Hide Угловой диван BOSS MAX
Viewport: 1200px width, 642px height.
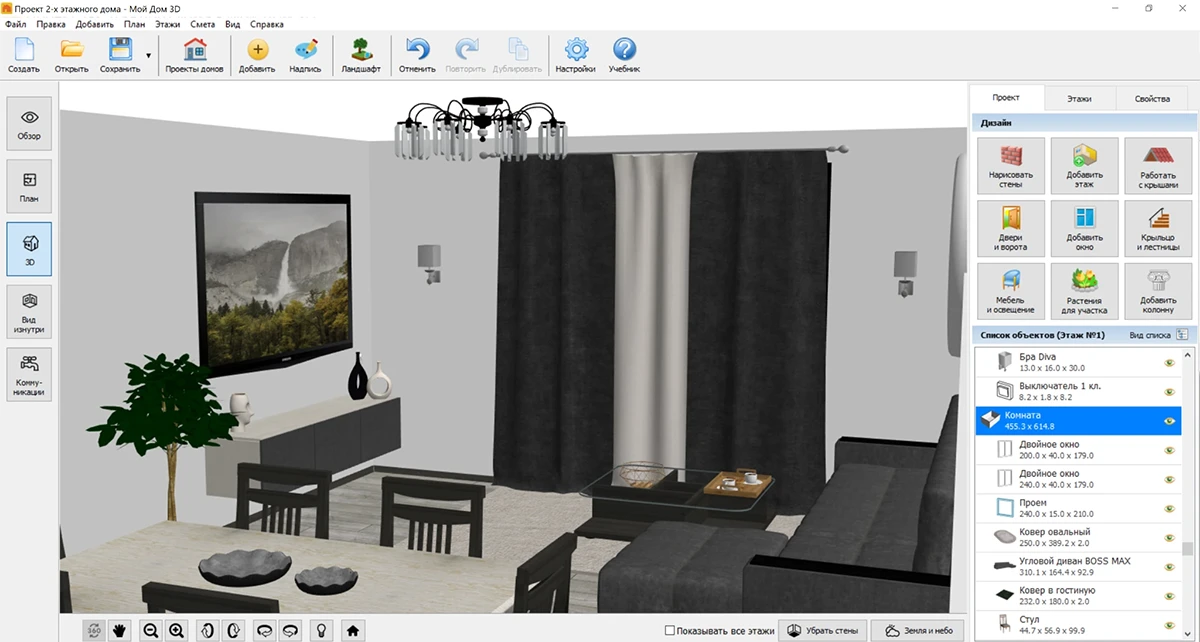pyautogui.click(x=1169, y=566)
